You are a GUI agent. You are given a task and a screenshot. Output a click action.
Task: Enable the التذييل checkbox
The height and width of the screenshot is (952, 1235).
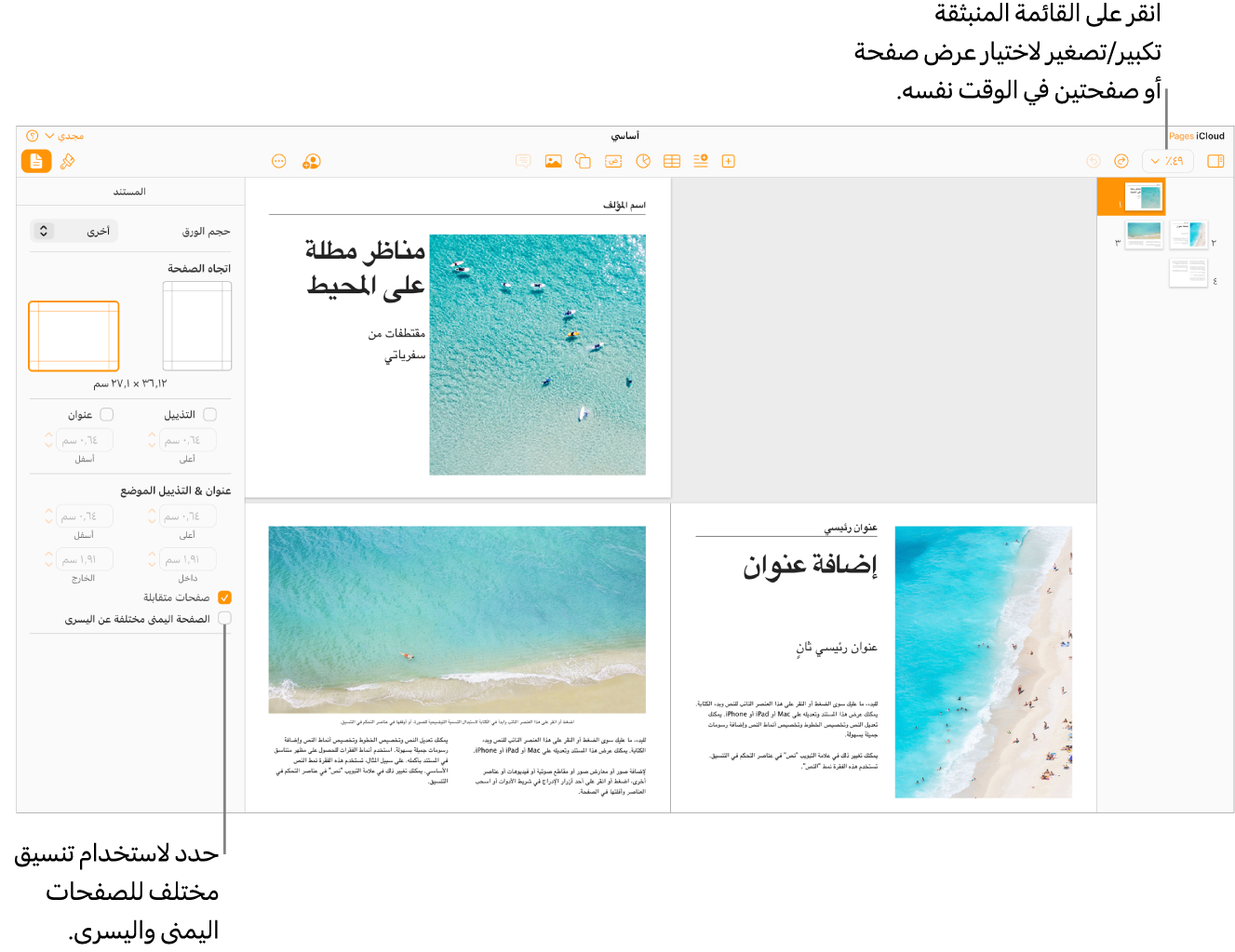pyautogui.click(x=209, y=414)
